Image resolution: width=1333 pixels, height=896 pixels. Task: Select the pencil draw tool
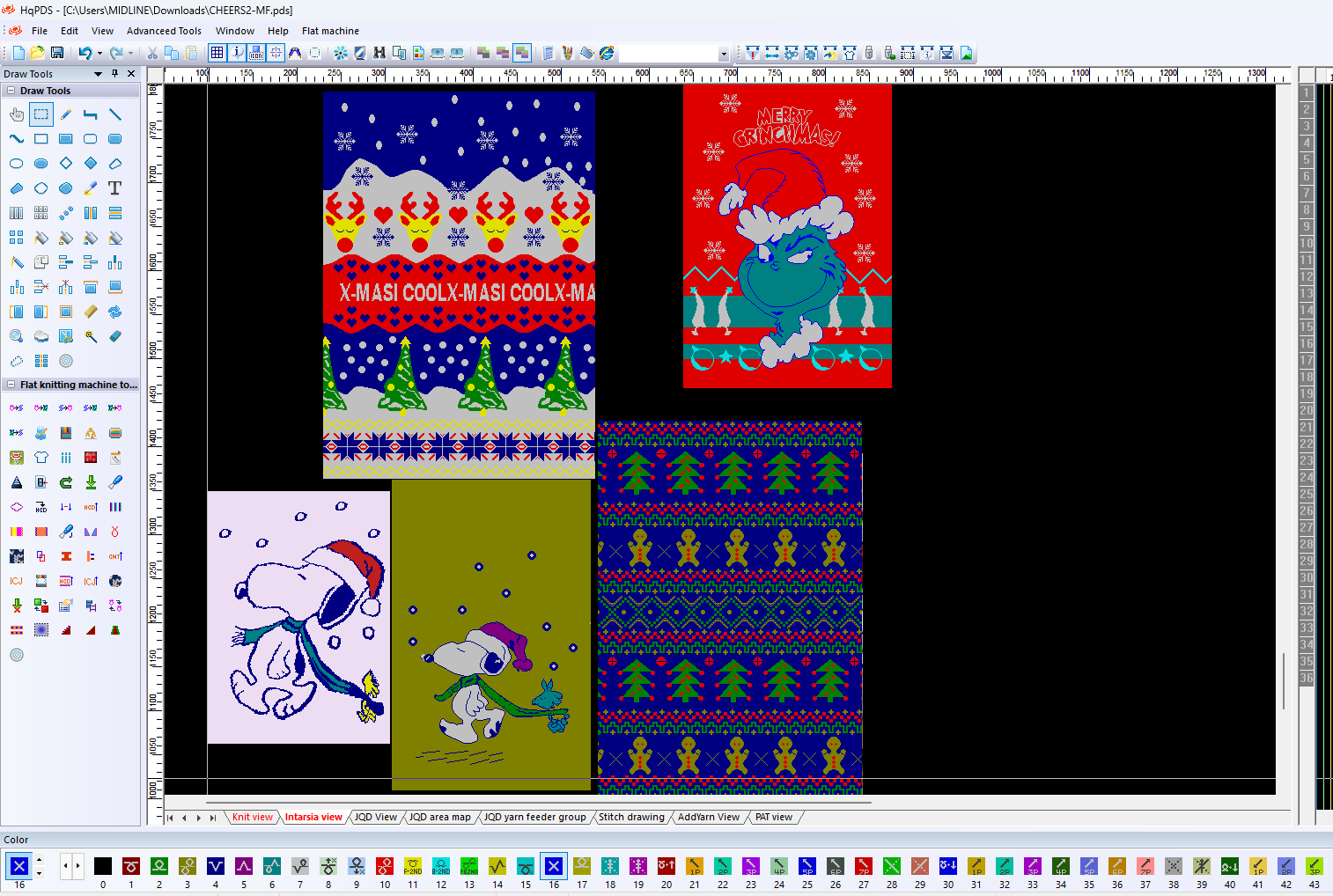(66, 114)
